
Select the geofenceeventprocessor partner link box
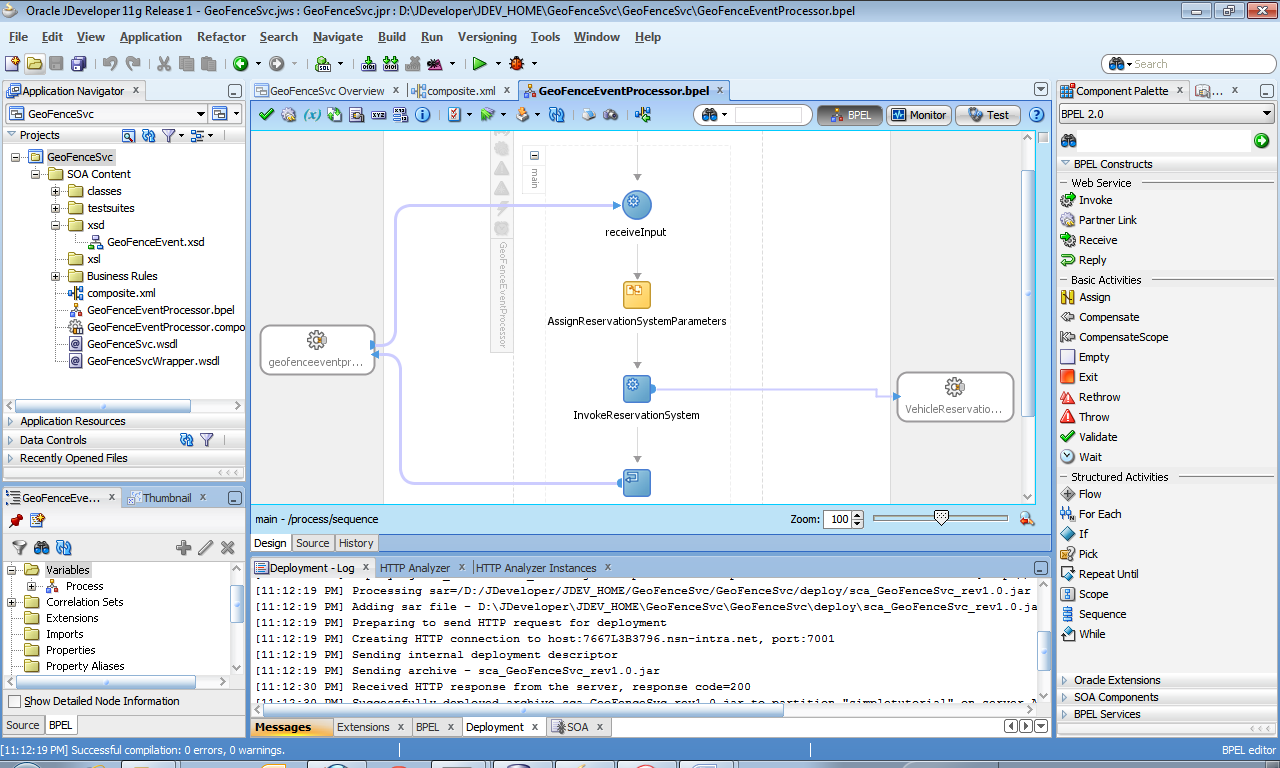(317, 350)
